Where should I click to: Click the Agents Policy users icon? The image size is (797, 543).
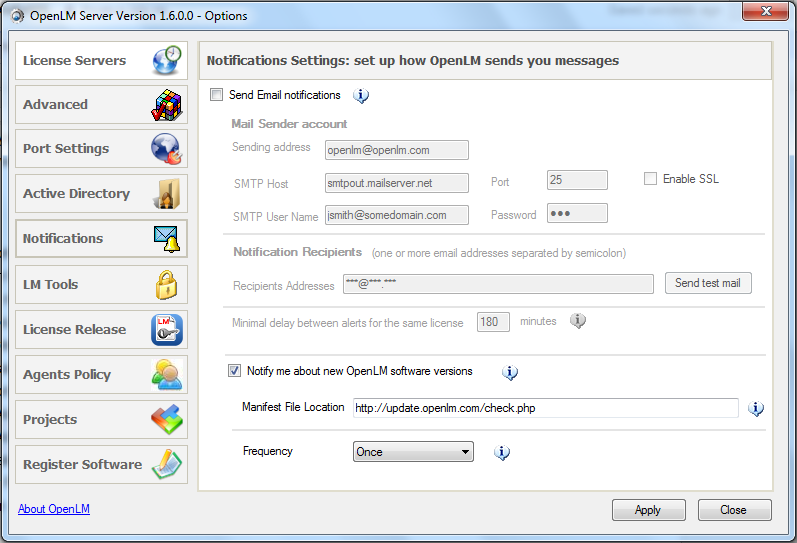point(167,375)
